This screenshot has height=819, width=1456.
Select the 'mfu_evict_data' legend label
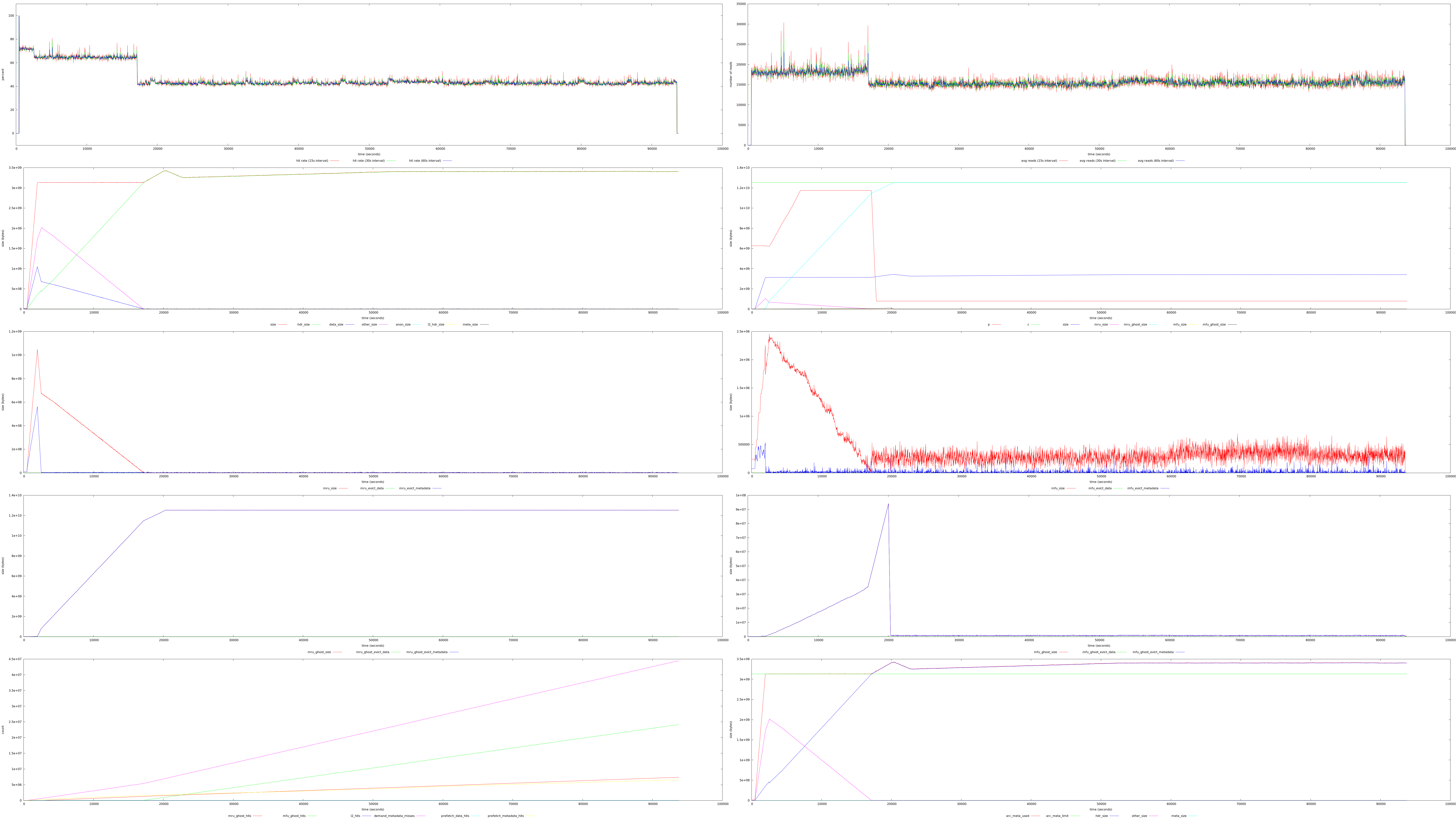(x=1100, y=488)
